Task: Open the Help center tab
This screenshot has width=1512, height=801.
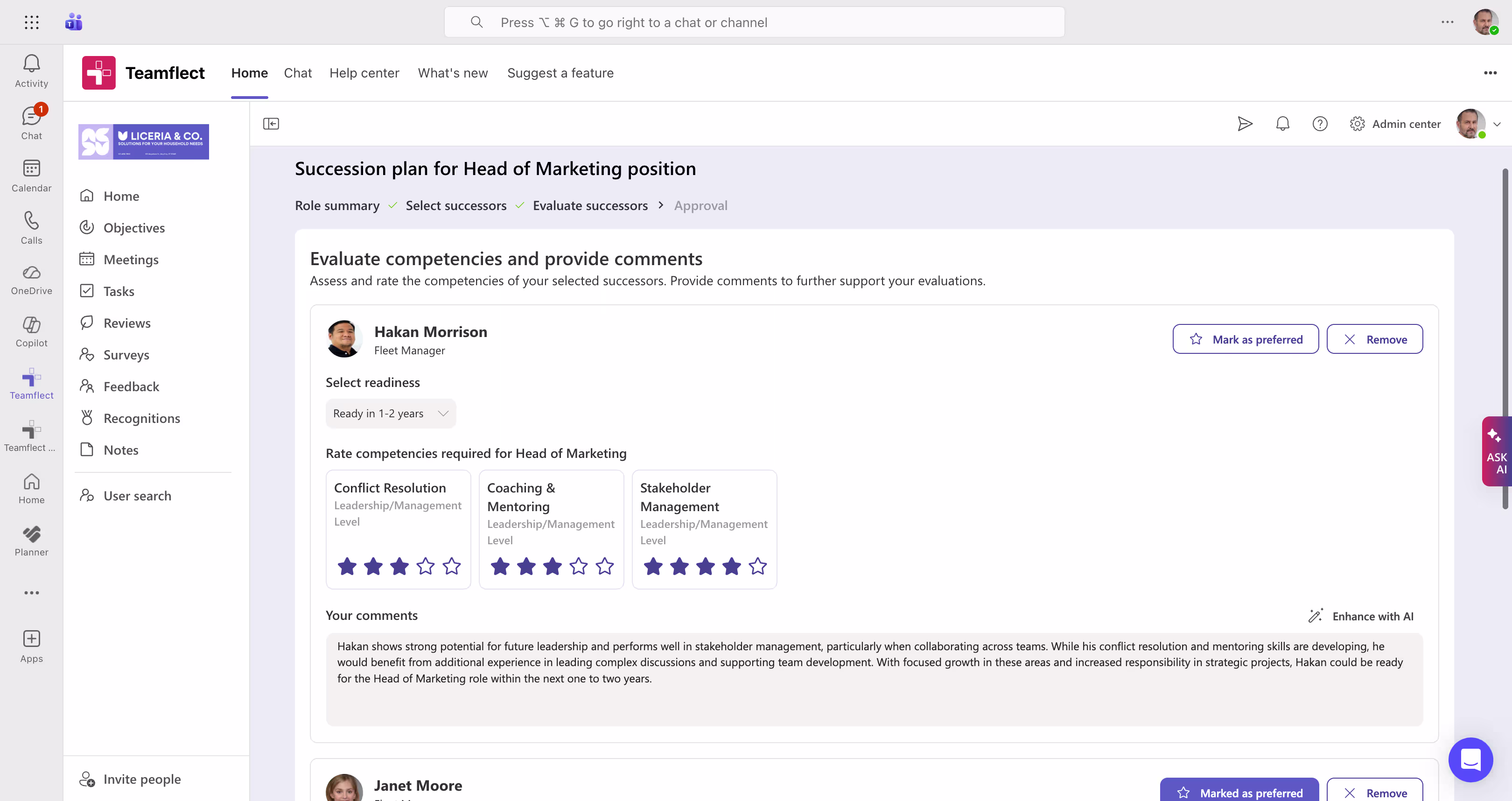Action: click(364, 73)
